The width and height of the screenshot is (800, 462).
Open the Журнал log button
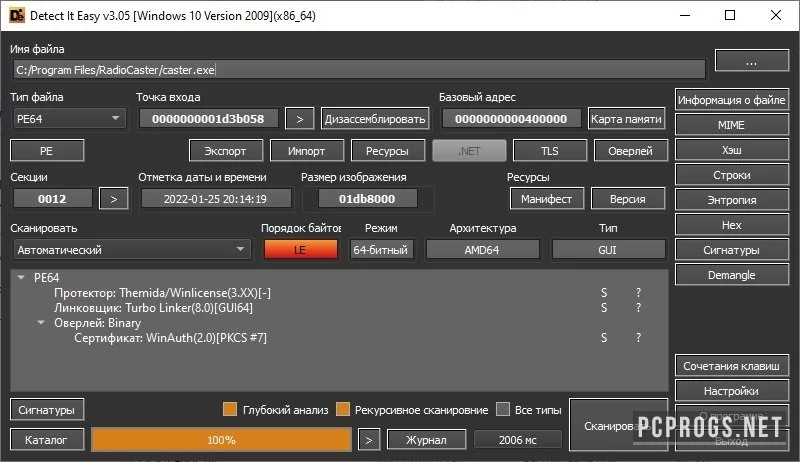click(427, 440)
